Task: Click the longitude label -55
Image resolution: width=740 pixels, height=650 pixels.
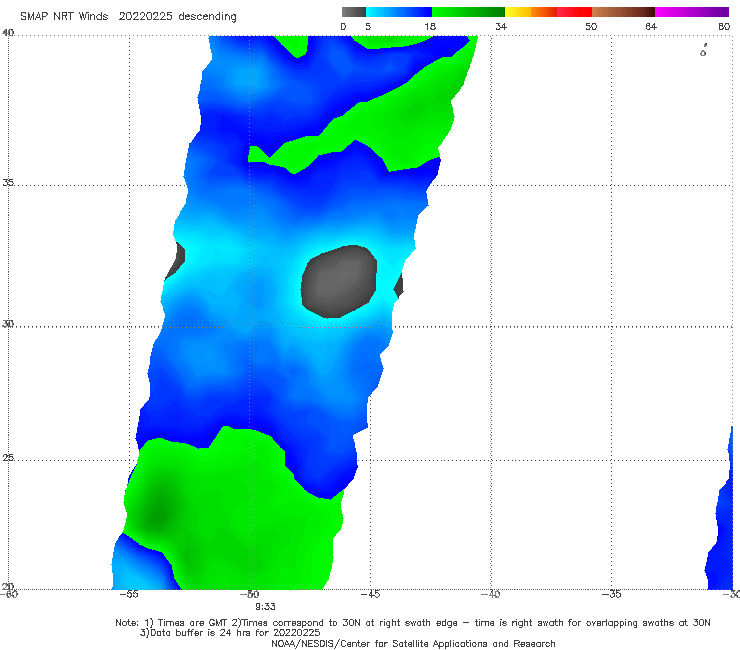Action: pos(129,594)
